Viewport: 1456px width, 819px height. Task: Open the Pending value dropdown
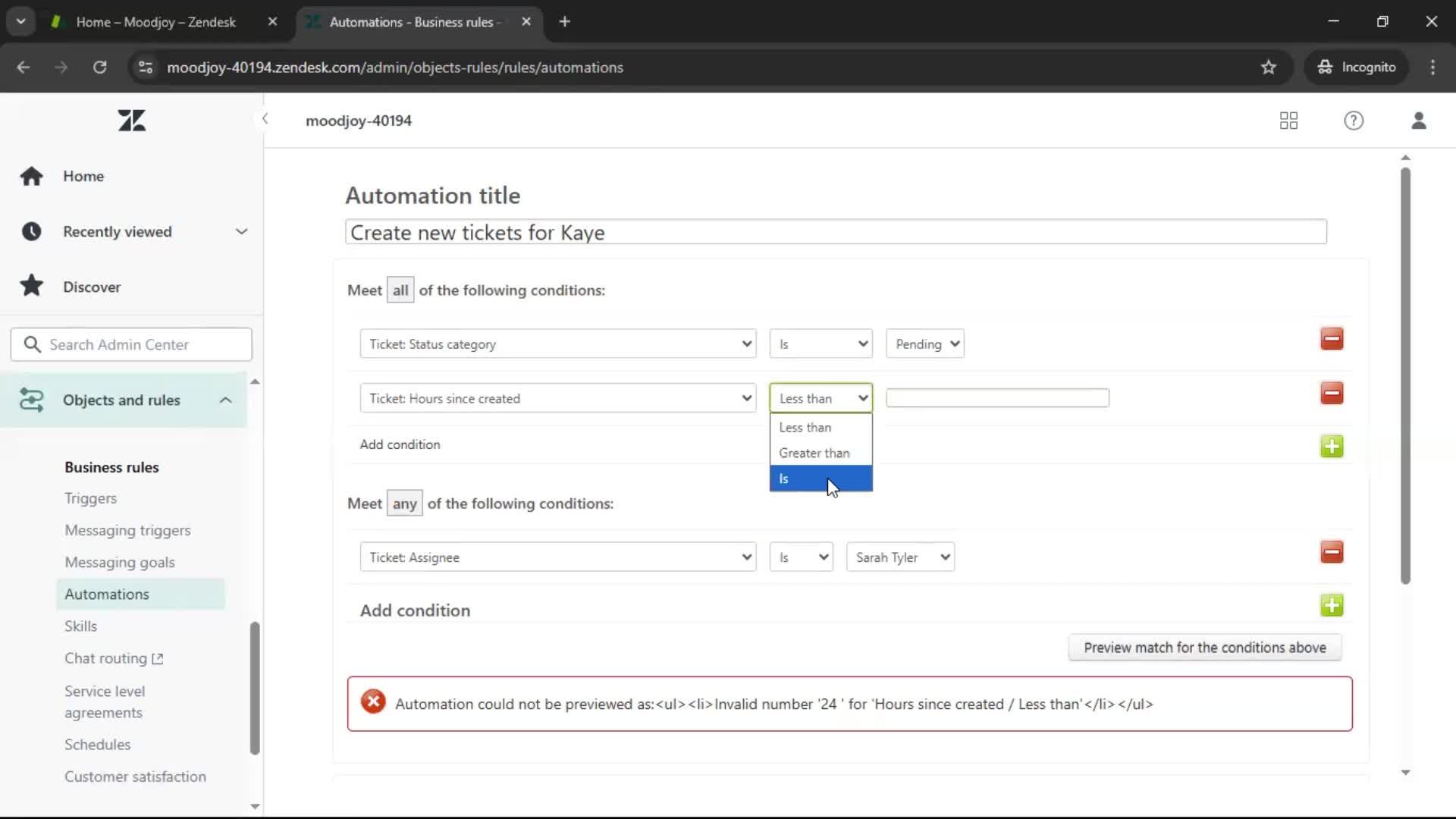click(x=925, y=344)
